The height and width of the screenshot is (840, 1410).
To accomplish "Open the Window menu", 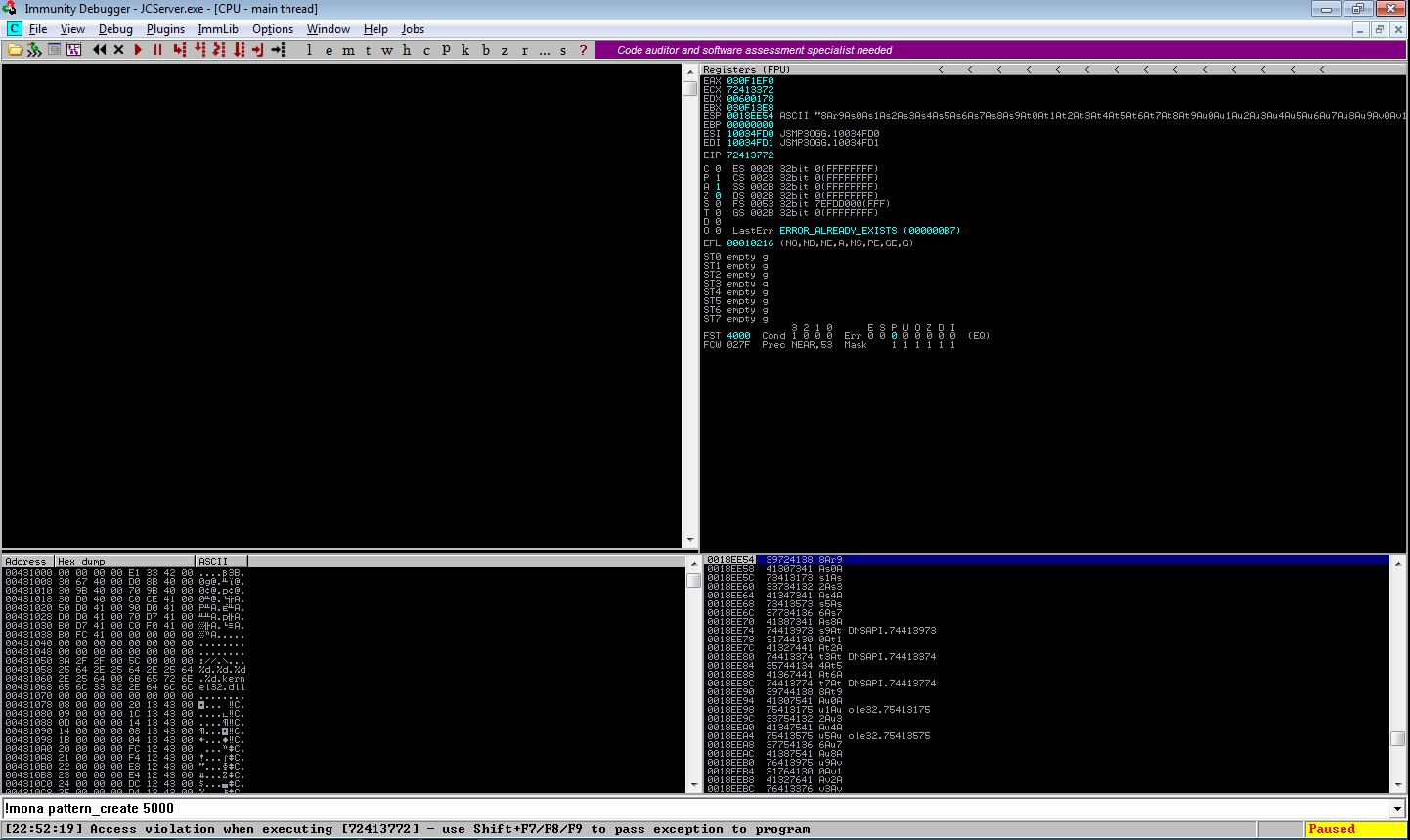I will [329, 29].
